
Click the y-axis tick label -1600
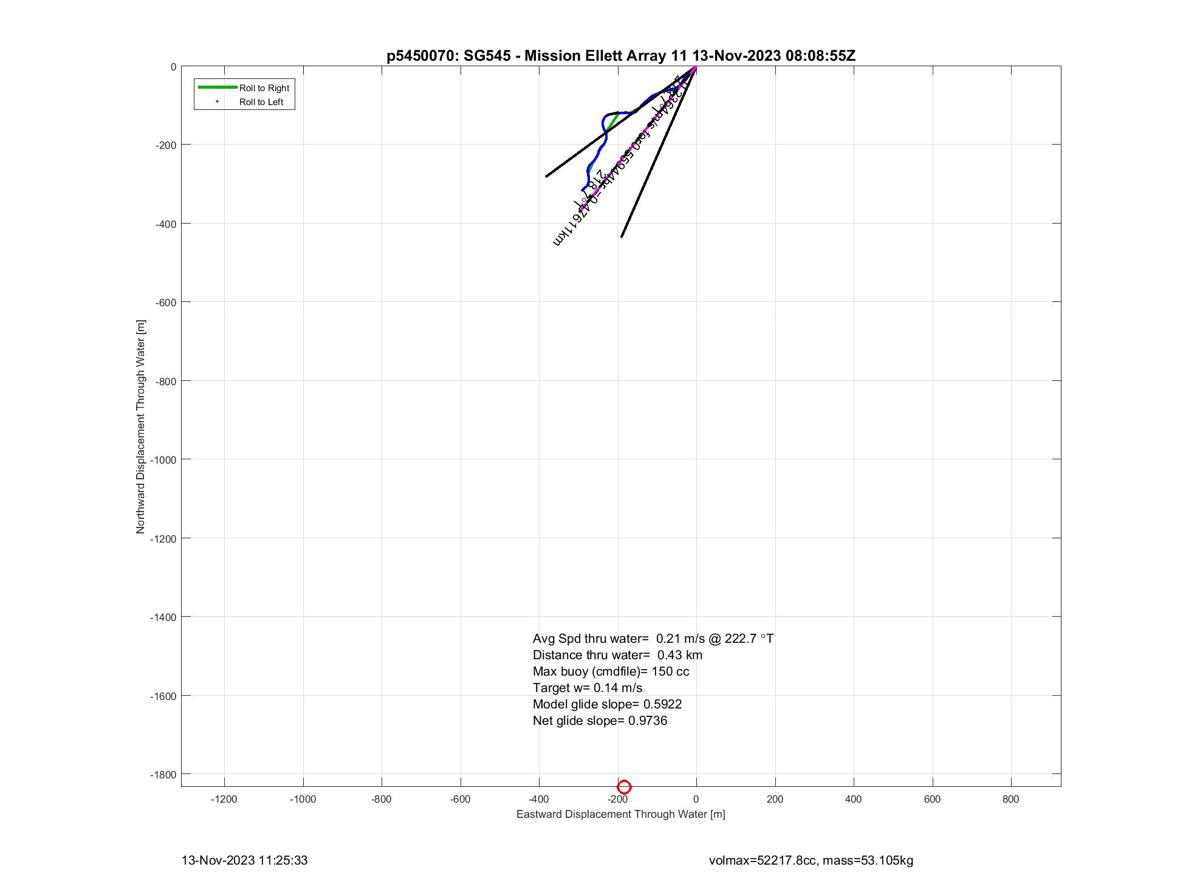click(162, 696)
